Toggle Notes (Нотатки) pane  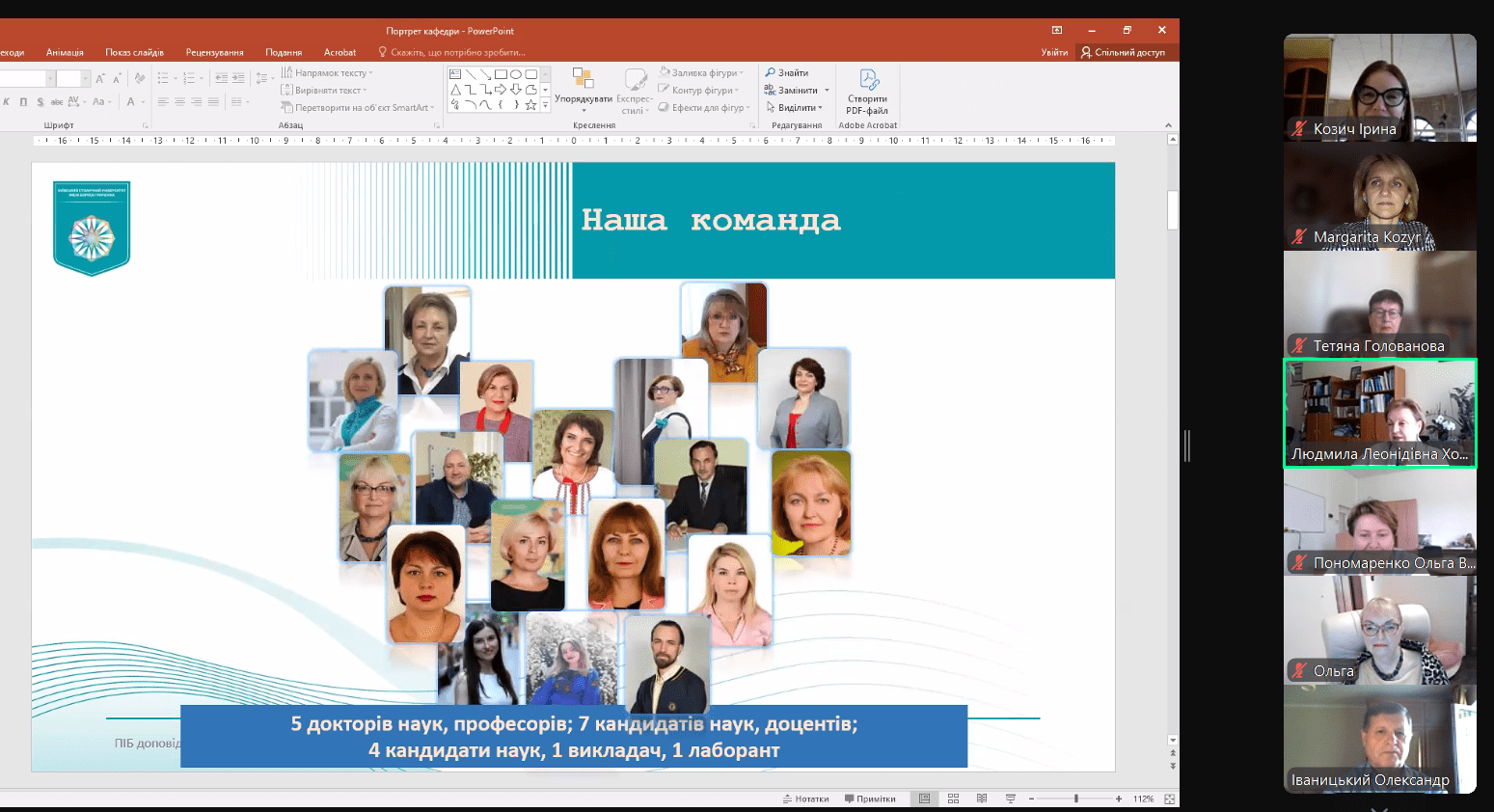point(805,798)
